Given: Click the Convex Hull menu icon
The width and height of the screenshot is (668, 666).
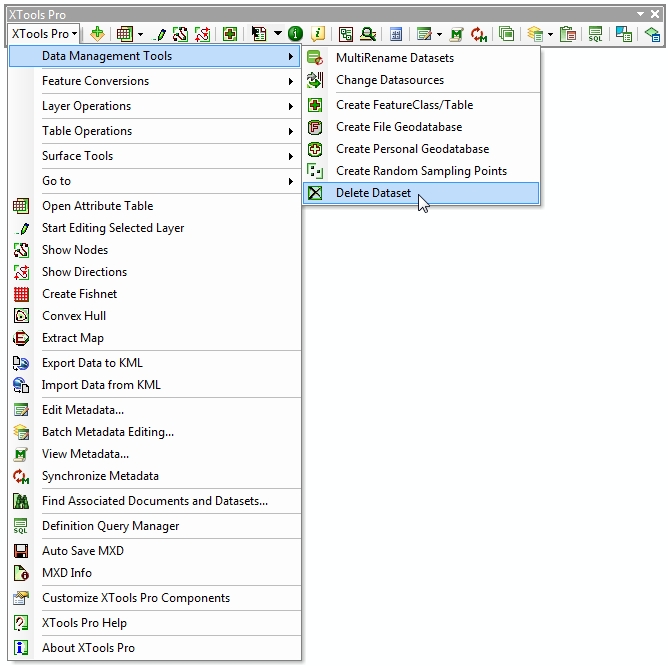Looking at the screenshot, I should pos(21,316).
